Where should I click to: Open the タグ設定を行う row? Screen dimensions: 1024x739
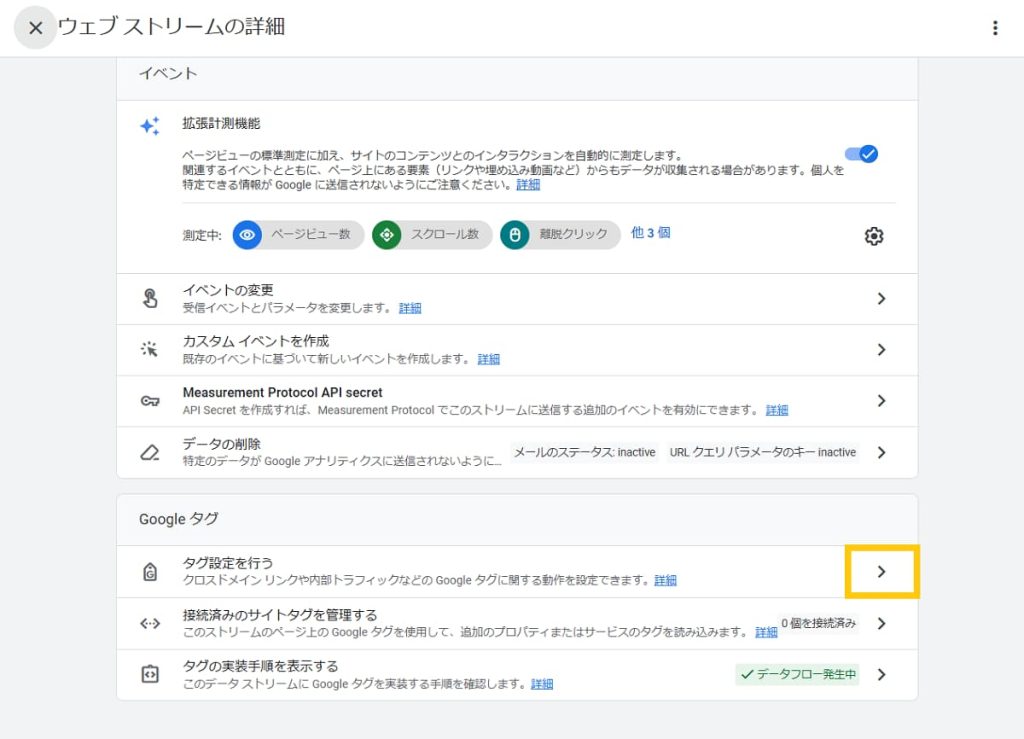click(881, 571)
